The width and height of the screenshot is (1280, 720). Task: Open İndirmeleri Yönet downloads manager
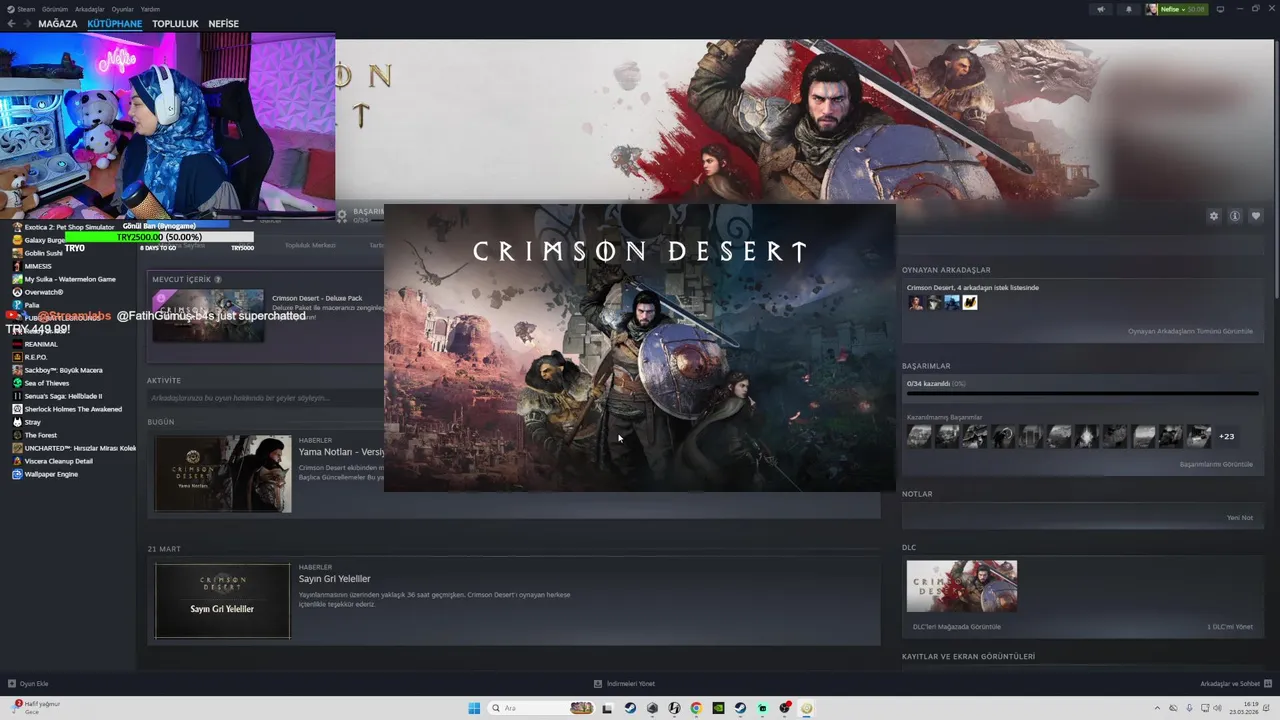(x=625, y=684)
